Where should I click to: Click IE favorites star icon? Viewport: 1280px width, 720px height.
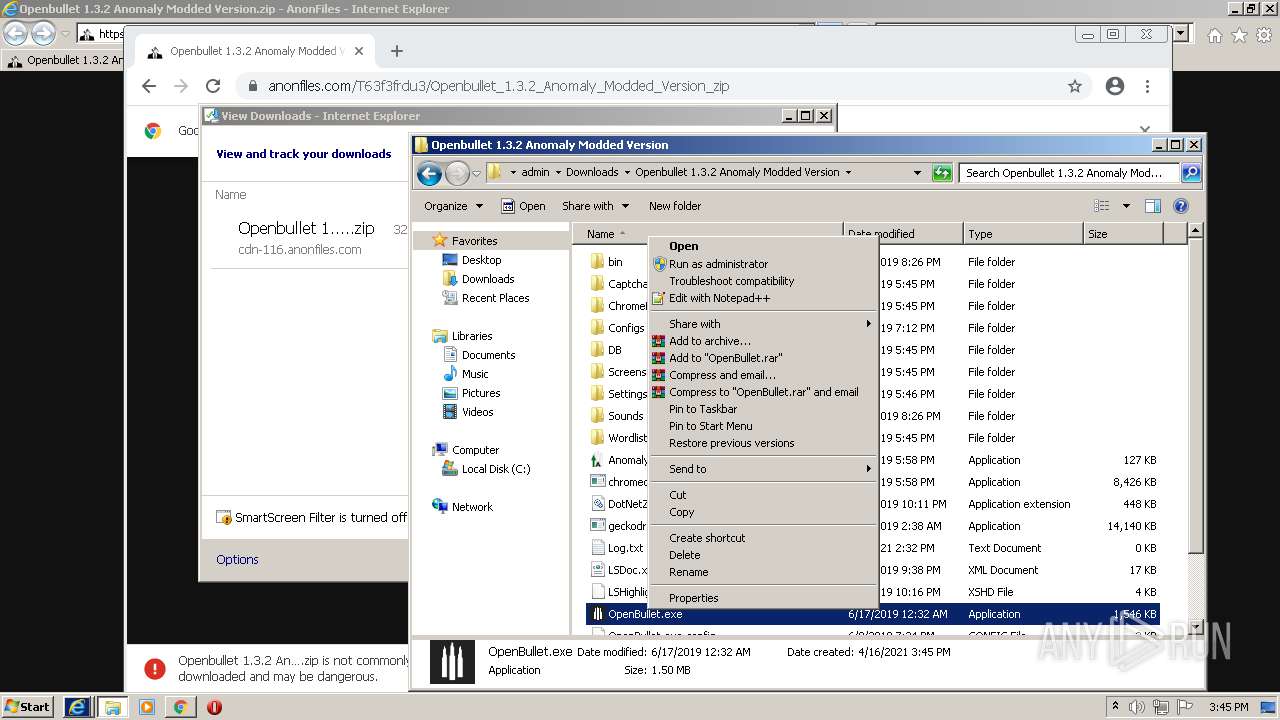(1239, 35)
